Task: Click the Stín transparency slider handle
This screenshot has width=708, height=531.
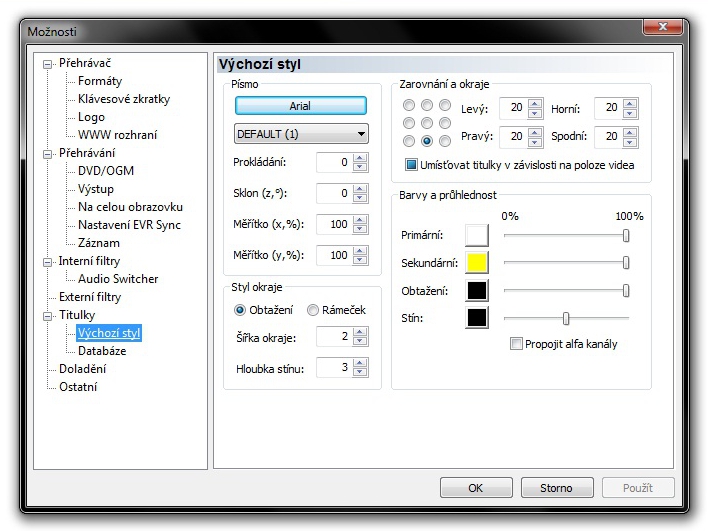Action: (x=566, y=318)
